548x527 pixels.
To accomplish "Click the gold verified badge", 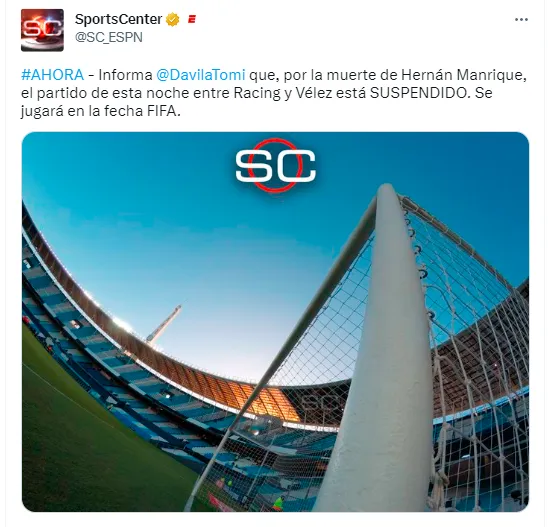I will [173, 20].
